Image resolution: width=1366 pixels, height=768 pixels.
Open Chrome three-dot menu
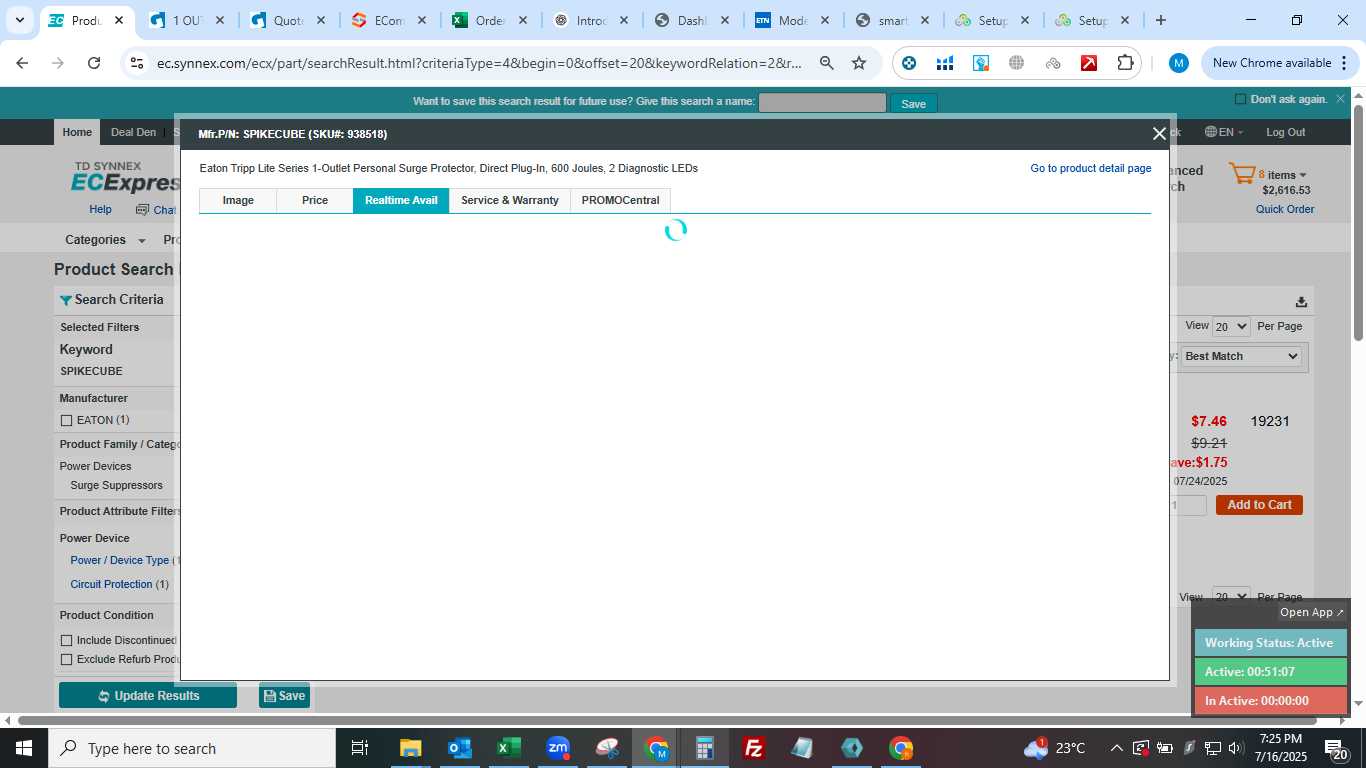click(x=1346, y=63)
